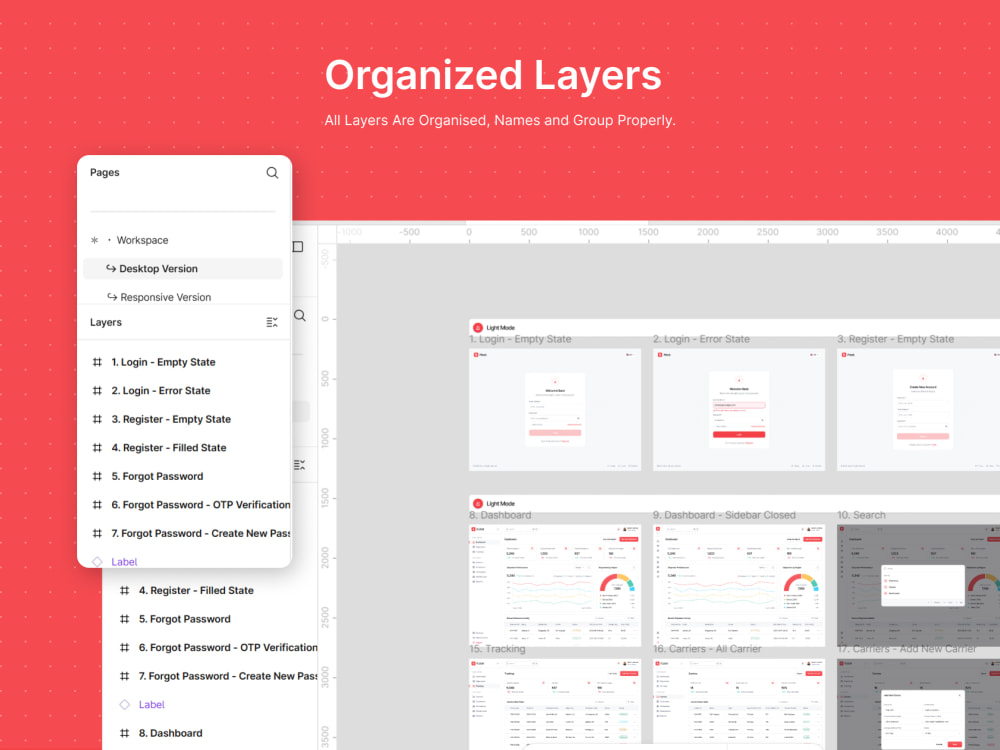Viewport: 1000px width, 750px height.
Task: Click Layers panel heading
Action: (x=106, y=323)
